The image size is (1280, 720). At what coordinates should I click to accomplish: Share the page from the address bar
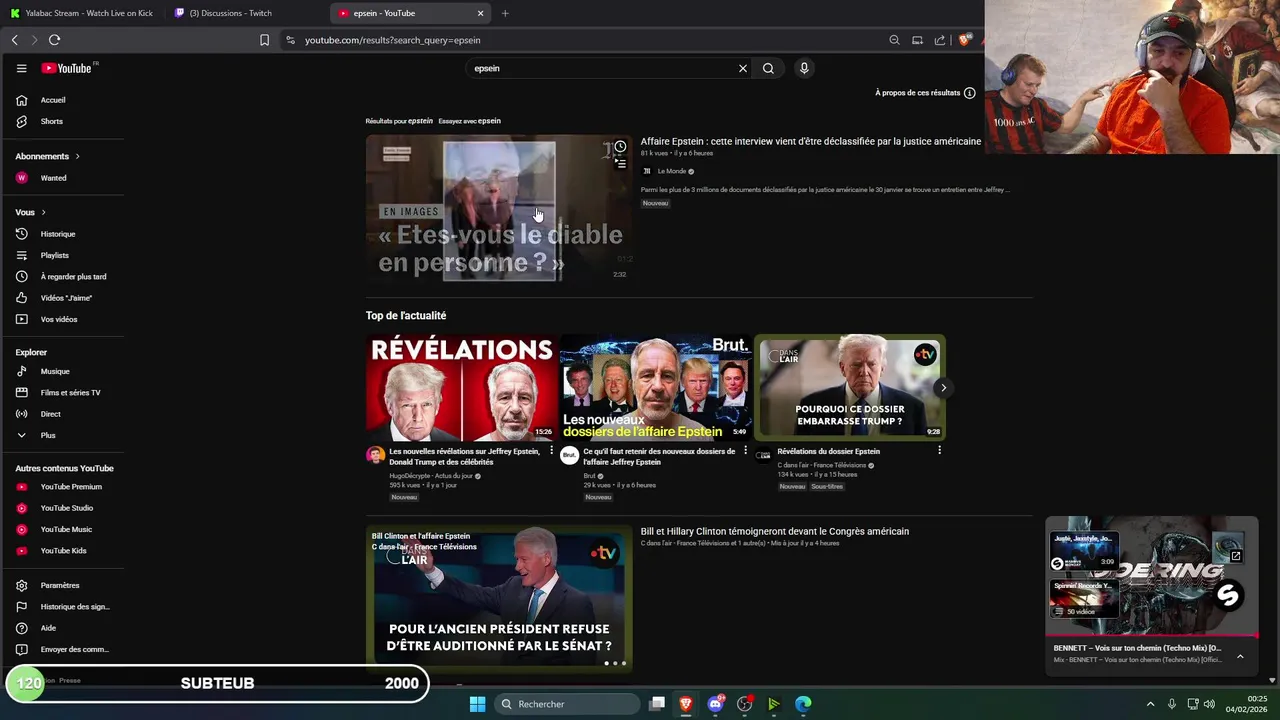[940, 40]
